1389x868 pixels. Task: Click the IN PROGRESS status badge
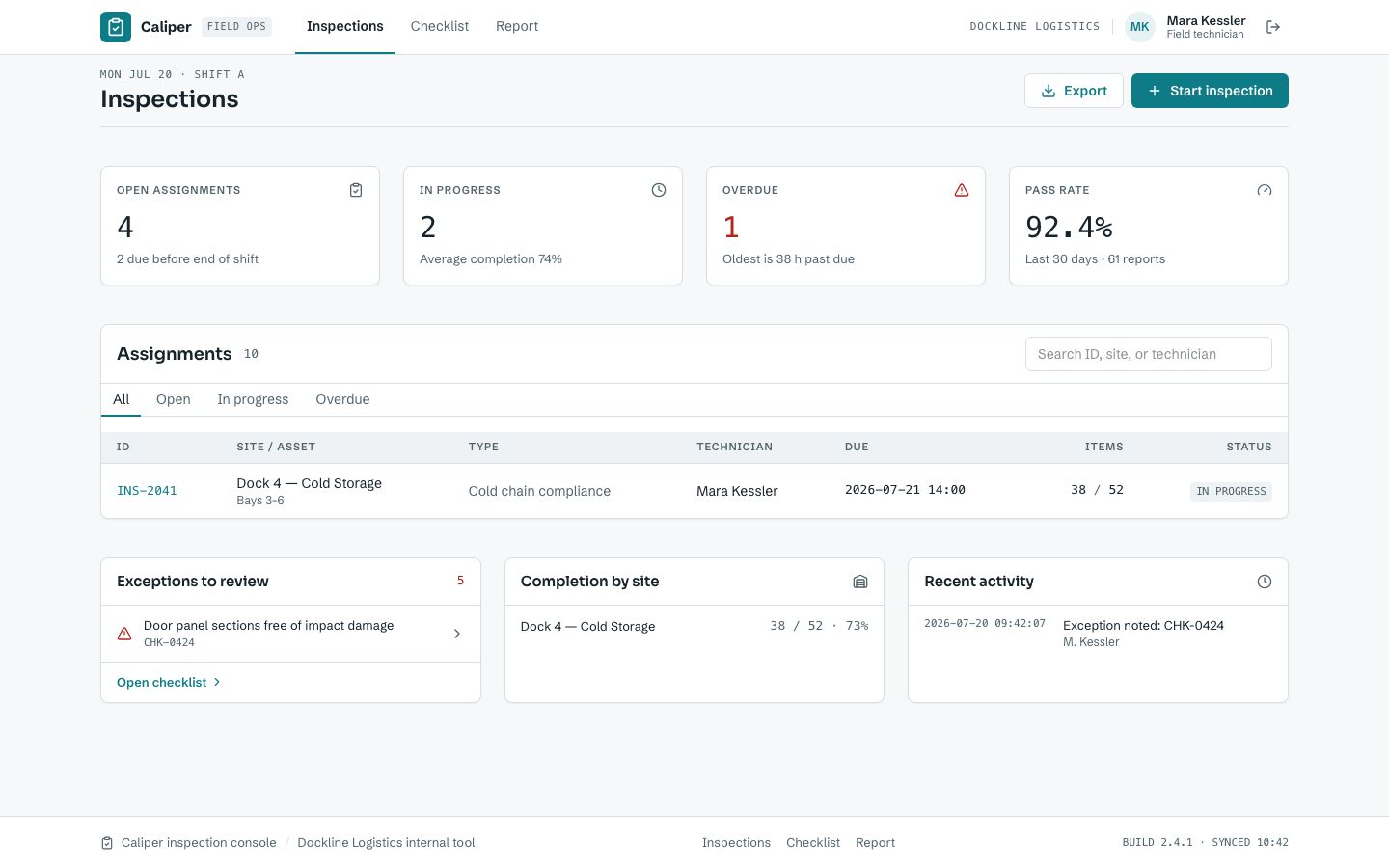coord(1231,491)
